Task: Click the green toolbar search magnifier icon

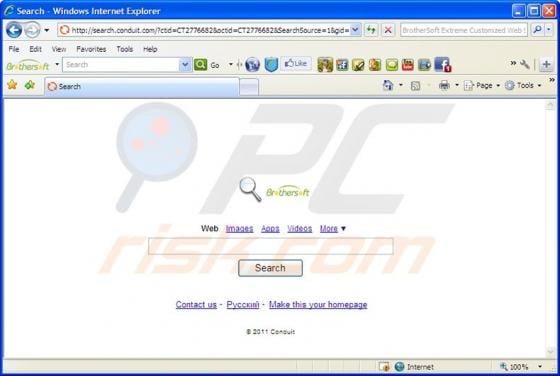Action: (200, 65)
